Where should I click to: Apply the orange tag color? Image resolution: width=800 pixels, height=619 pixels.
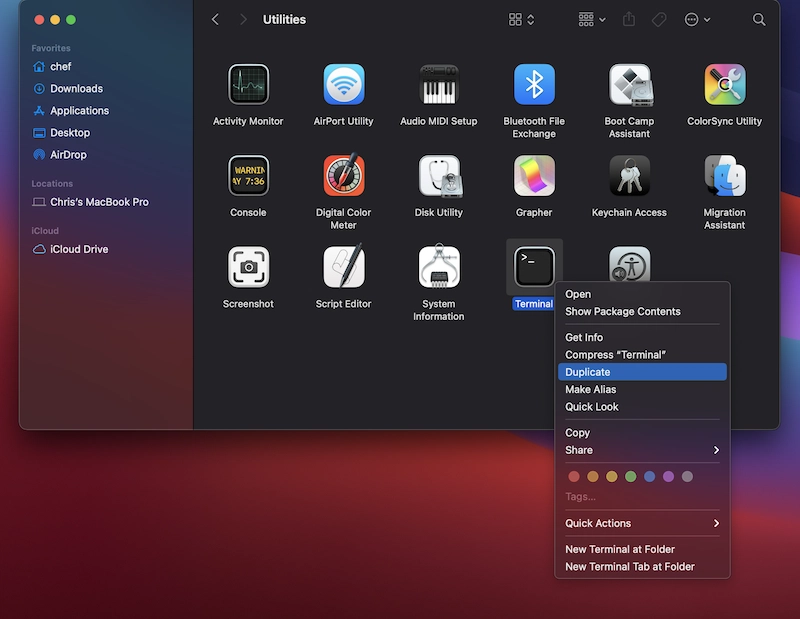(593, 477)
